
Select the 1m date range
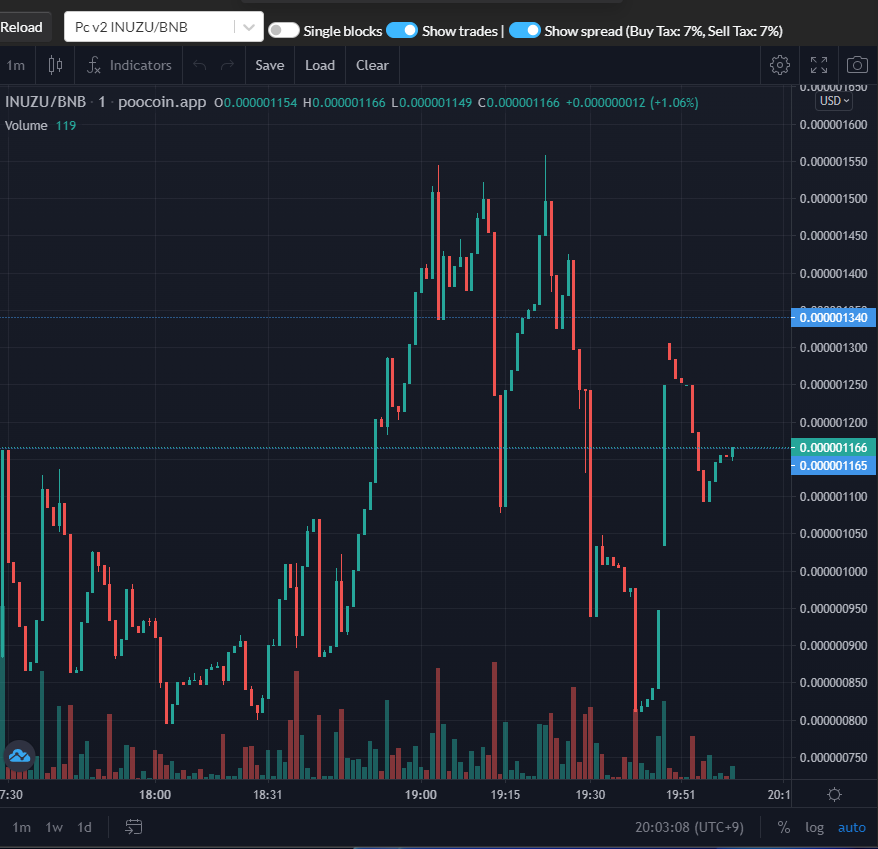(21, 827)
